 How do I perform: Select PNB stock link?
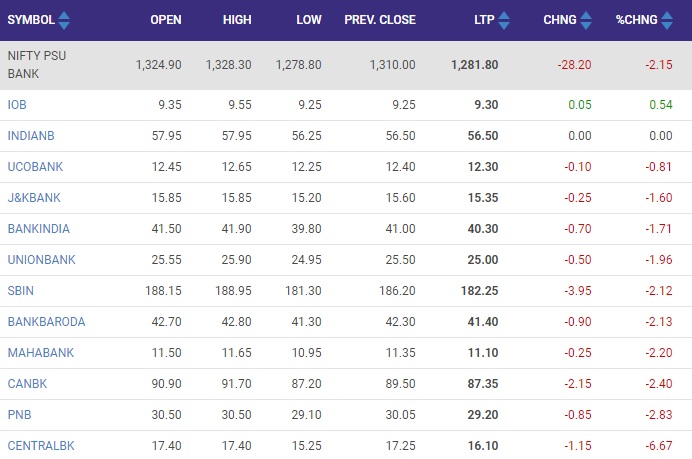(x=19, y=414)
